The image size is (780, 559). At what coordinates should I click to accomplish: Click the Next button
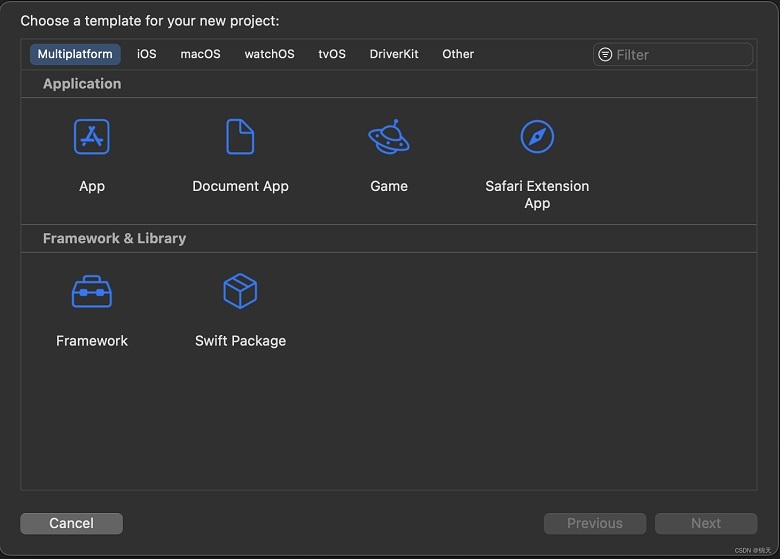tap(706, 523)
